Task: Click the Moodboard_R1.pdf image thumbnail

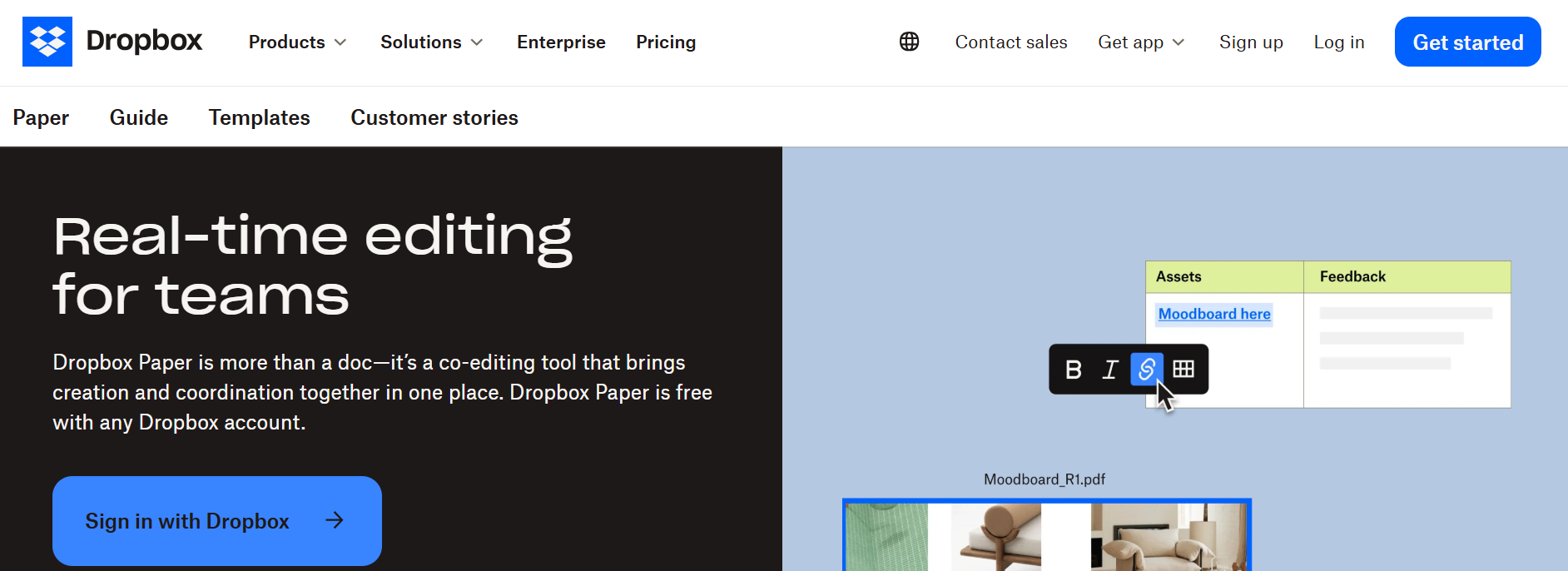Action: pyautogui.click(x=1046, y=536)
